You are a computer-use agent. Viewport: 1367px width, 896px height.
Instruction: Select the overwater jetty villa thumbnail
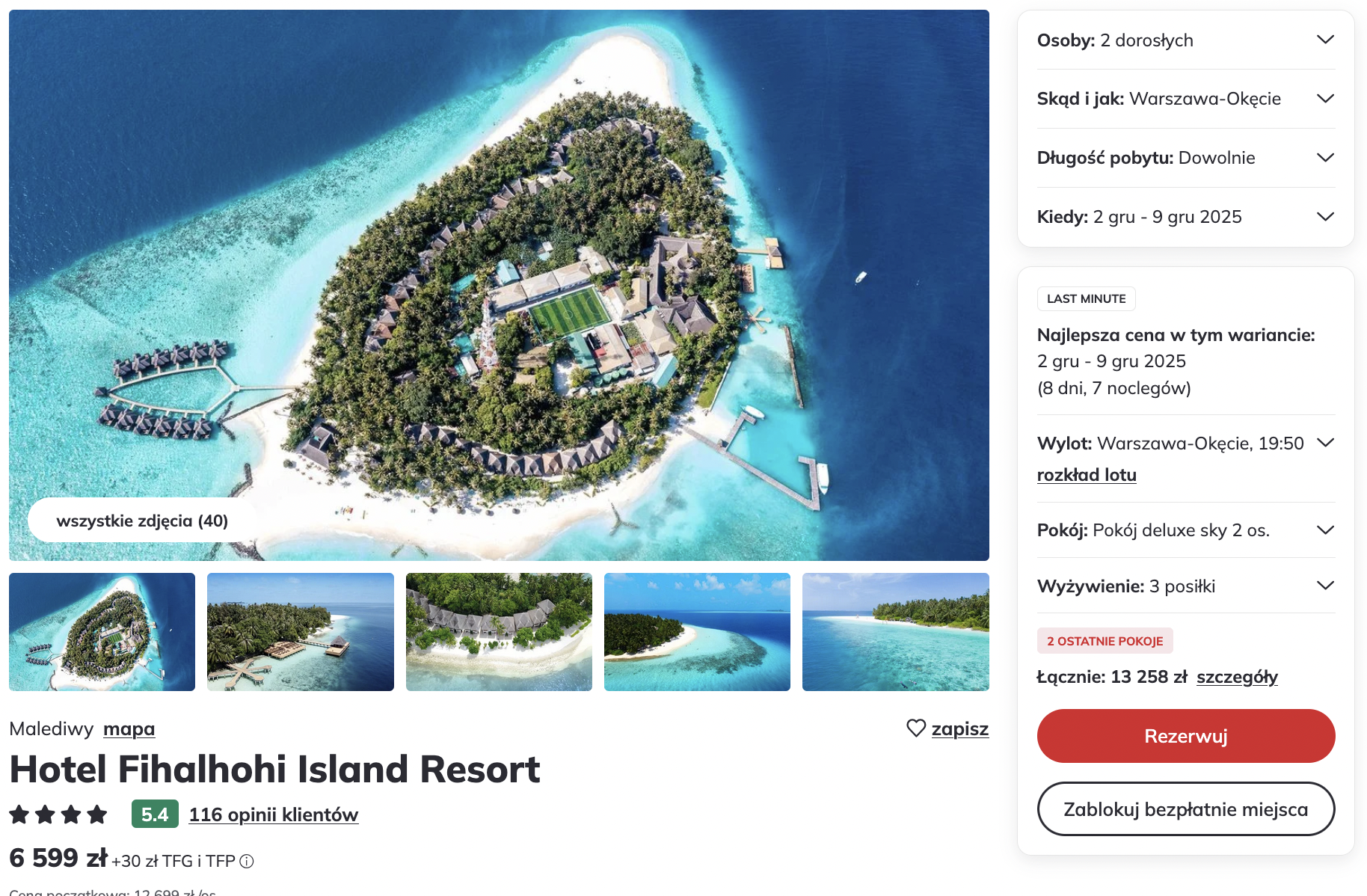[x=300, y=632]
